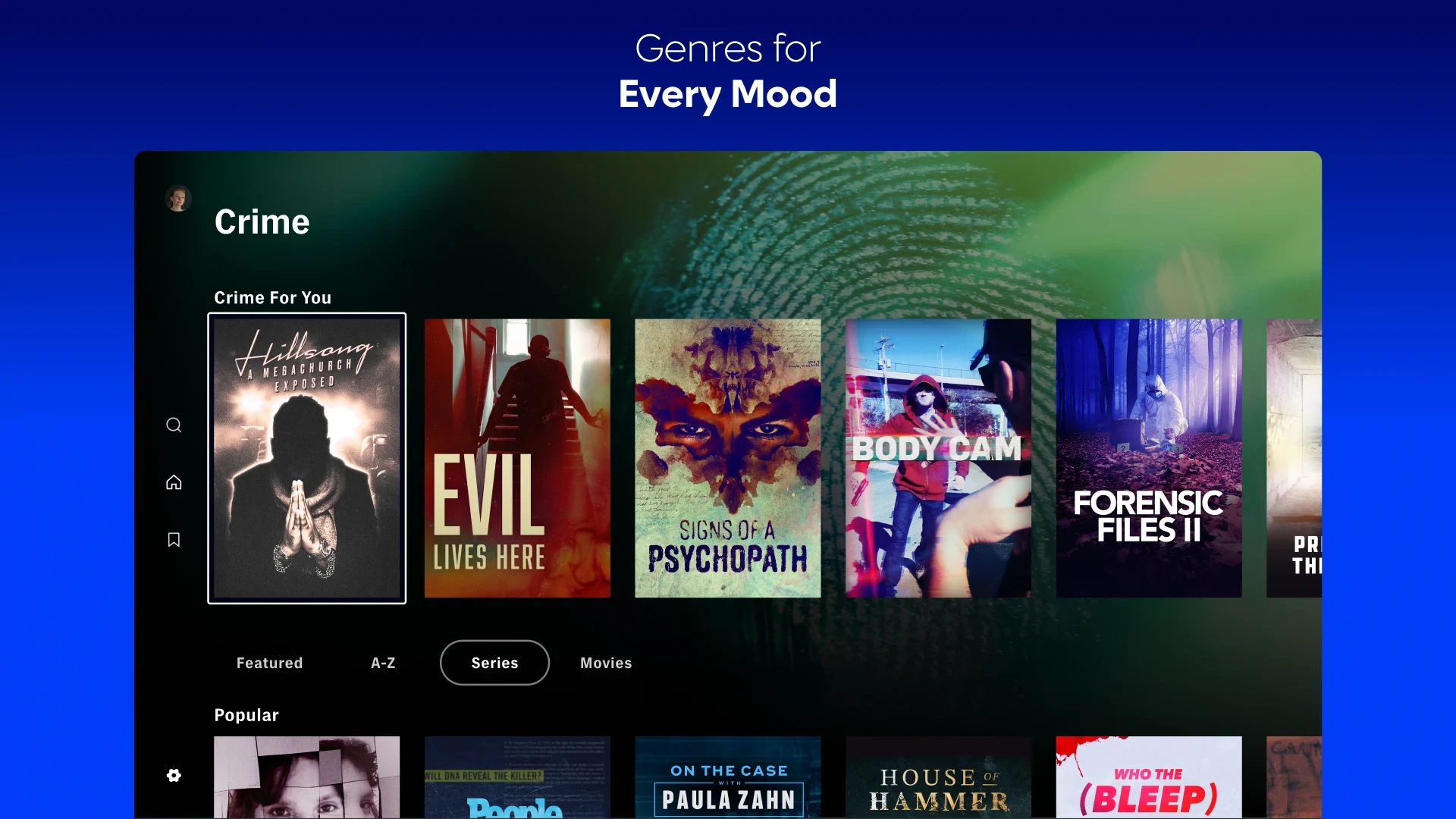Click Signs of a Psychopath thumbnail
The height and width of the screenshot is (819, 1456).
point(728,457)
